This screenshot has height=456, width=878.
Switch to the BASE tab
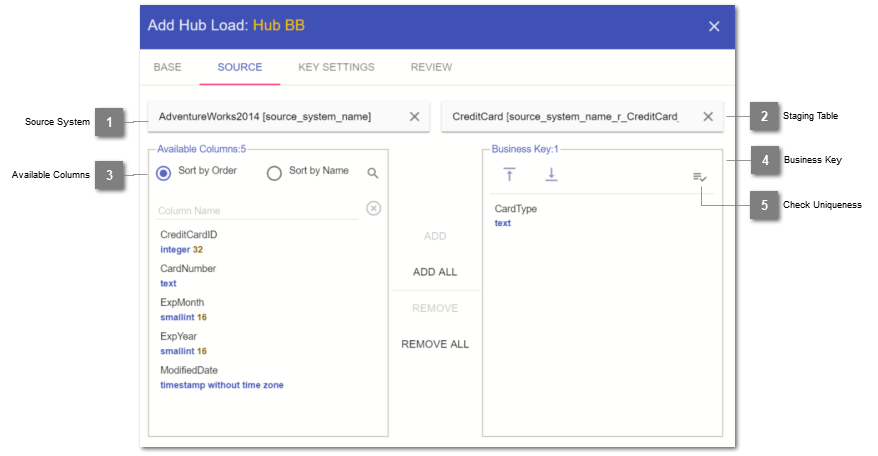coord(168,67)
